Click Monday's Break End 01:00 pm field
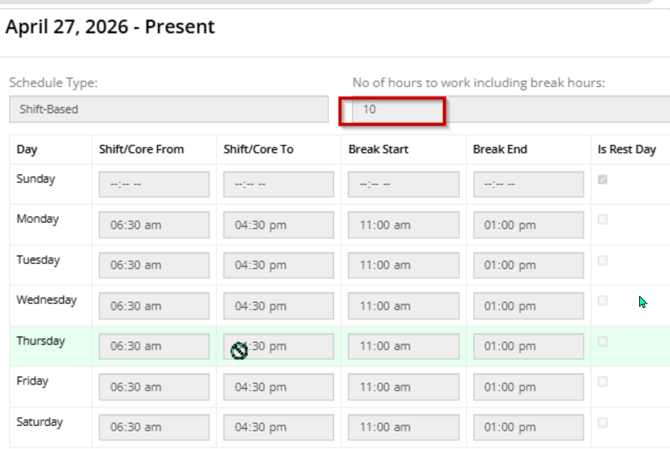This screenshot has height=449, width=670. (x=528, y=225)
